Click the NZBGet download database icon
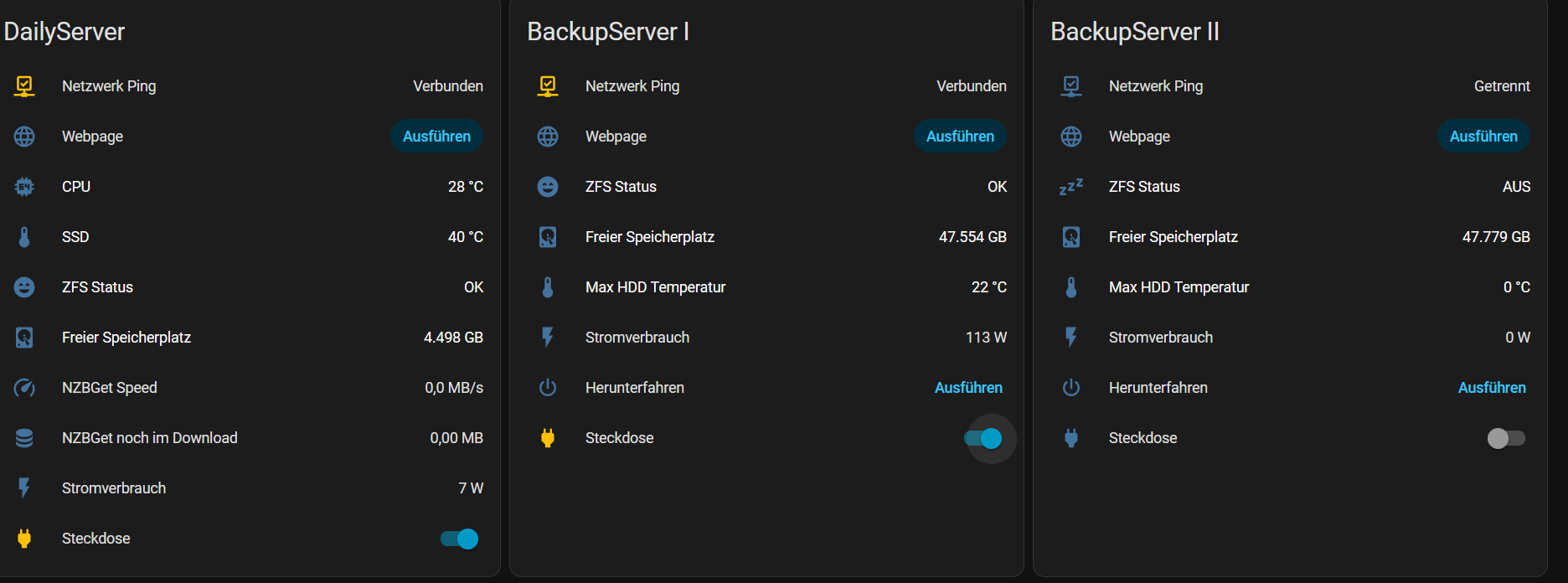Viewport: 1568px width, 583px height. tap(24, 438)
